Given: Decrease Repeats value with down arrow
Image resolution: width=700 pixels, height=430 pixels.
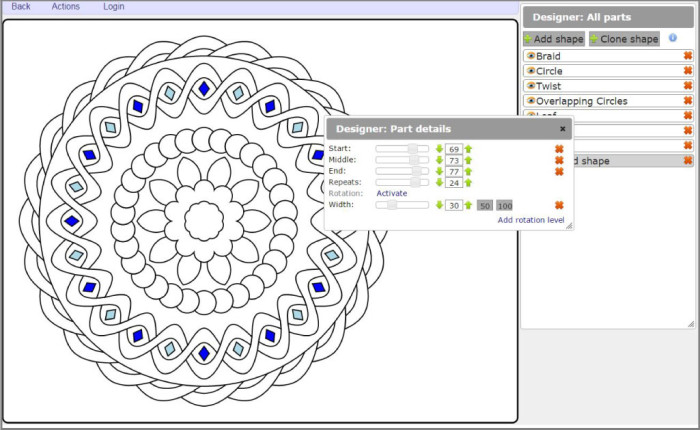Looking at the screenshot, I should click(x=439, y=182).
